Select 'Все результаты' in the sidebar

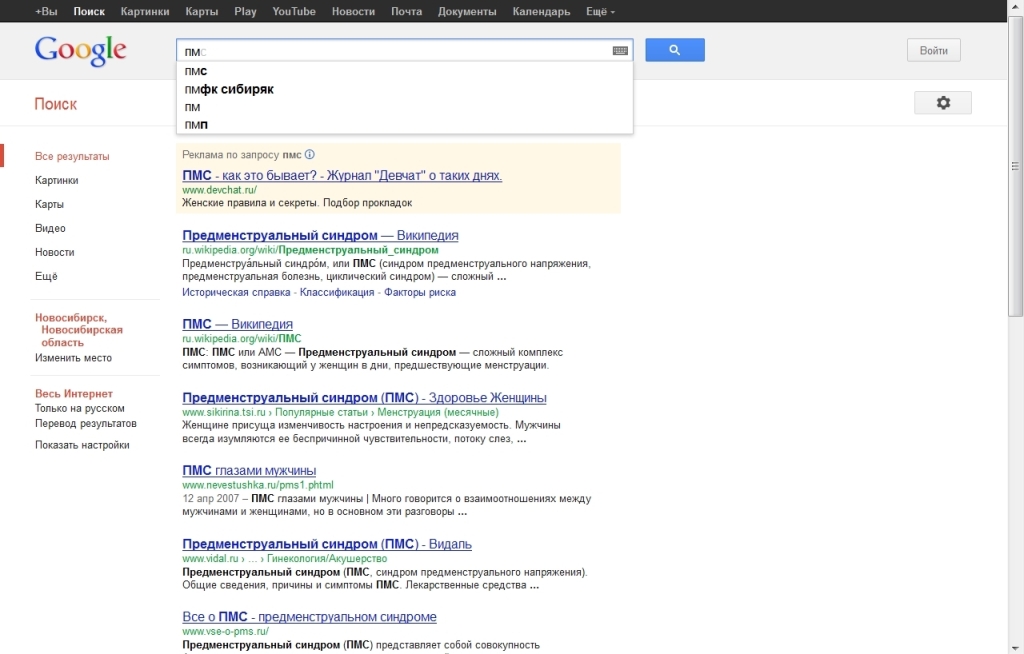point(72,156)
